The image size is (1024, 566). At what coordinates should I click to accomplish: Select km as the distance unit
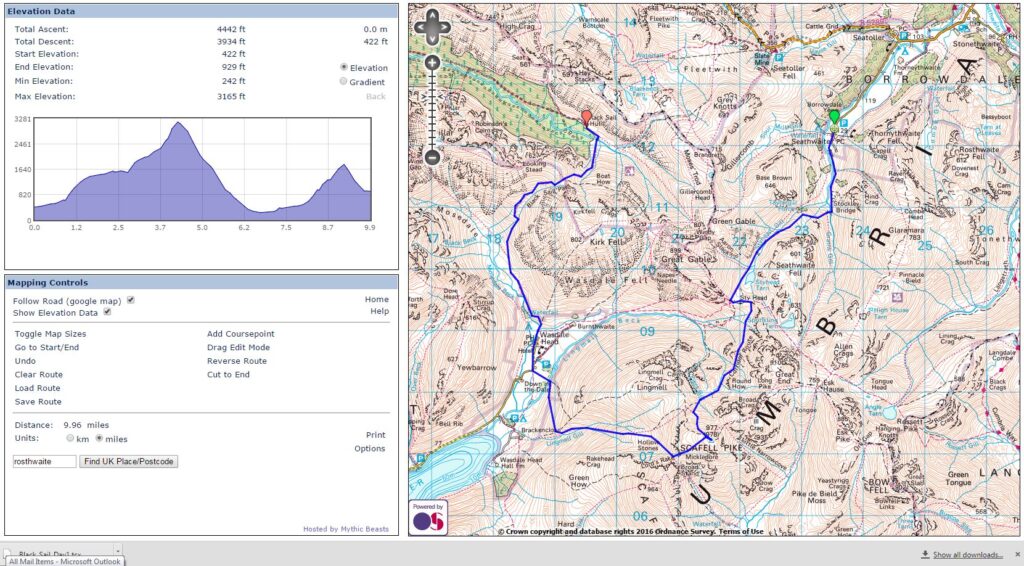70,438
